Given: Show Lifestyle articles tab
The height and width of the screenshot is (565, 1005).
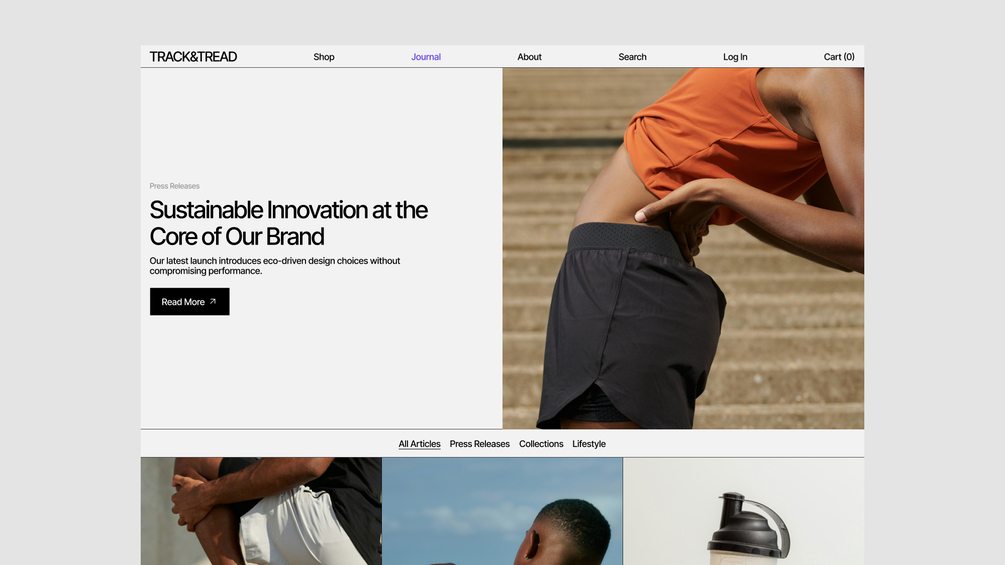Looking at the screenshot, I should (x=589, y=443).
